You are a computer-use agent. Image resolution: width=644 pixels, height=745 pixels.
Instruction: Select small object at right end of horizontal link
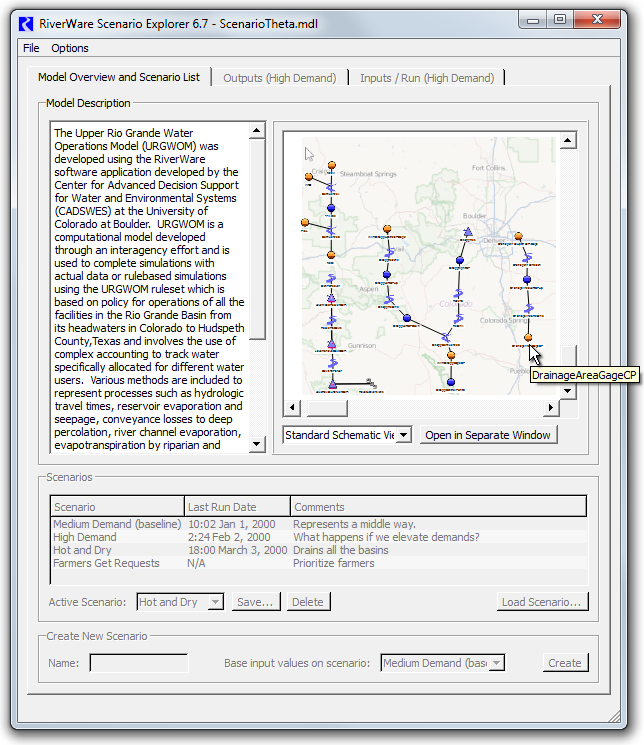371,383
